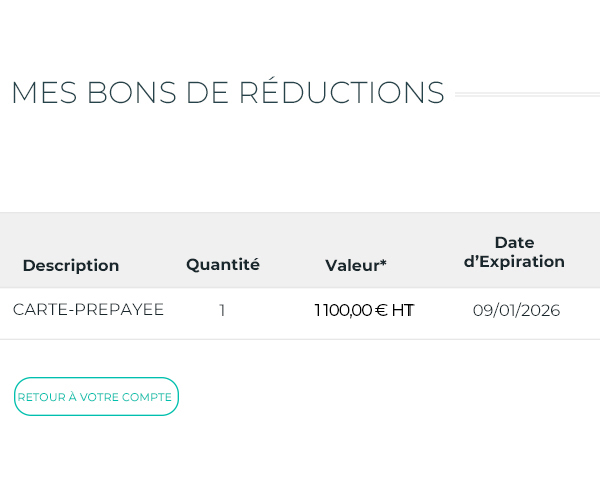Click the Mes bons de réductions heading
The width and height of the screenshot is (600, 500).
[x=227, y=92]
